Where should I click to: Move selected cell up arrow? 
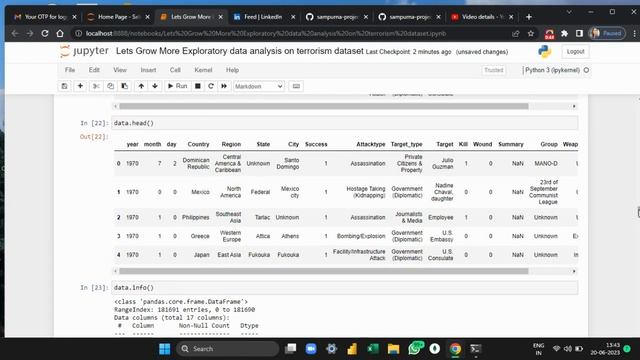(141, 86)
